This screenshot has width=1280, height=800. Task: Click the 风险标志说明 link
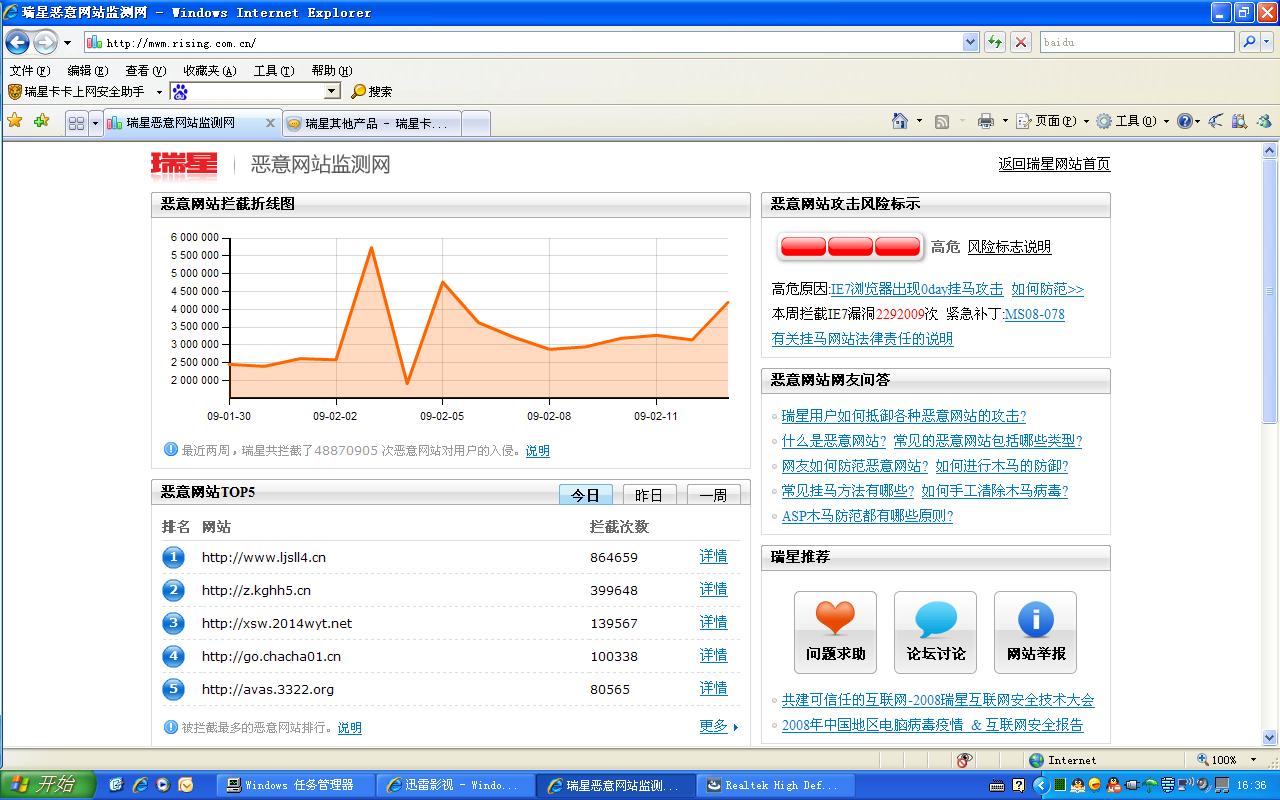(1009, 247)
